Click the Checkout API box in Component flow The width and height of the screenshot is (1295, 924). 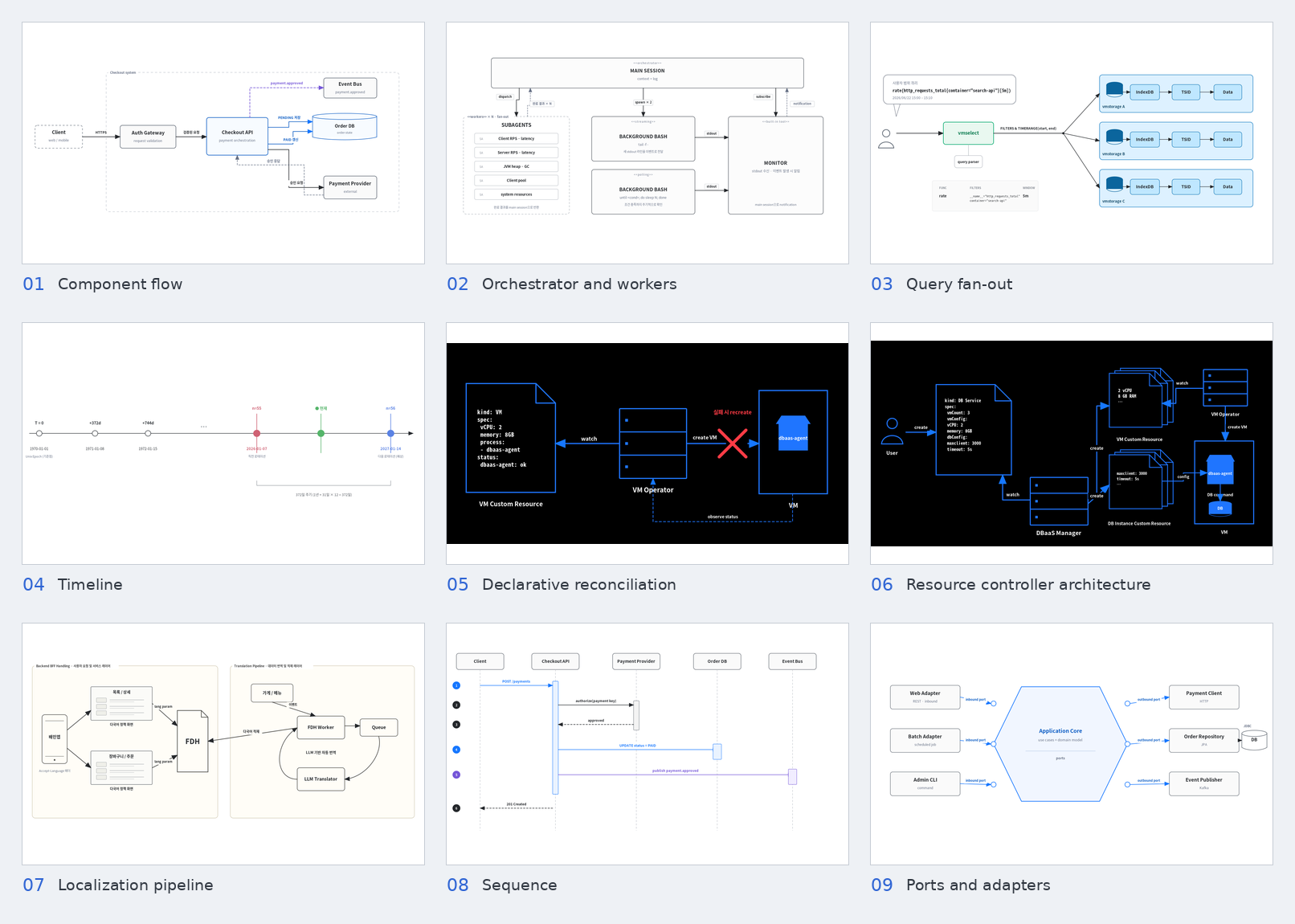[x=237, y=136]
